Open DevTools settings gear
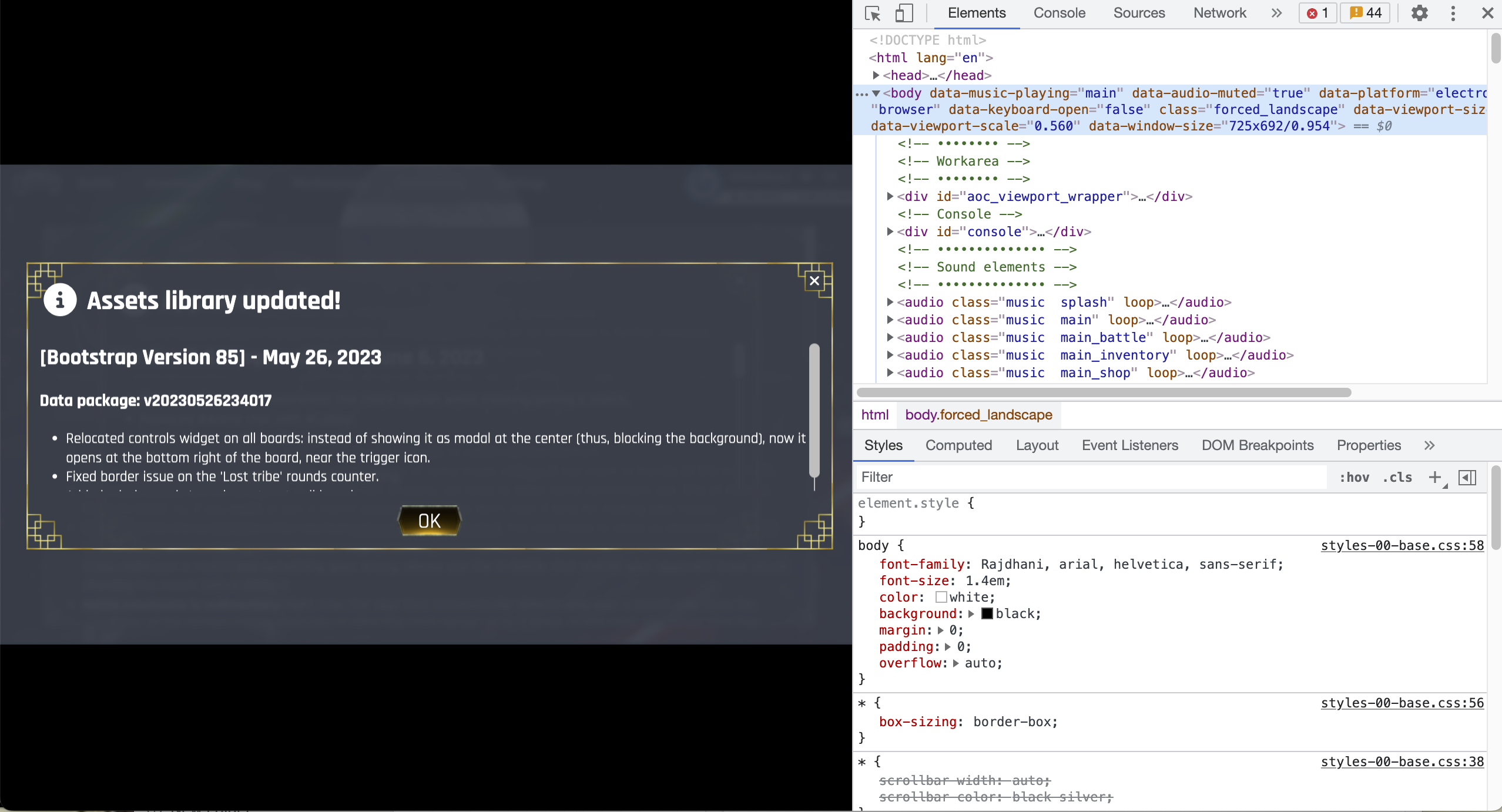1502x812 pixels. coord(1419,13)
